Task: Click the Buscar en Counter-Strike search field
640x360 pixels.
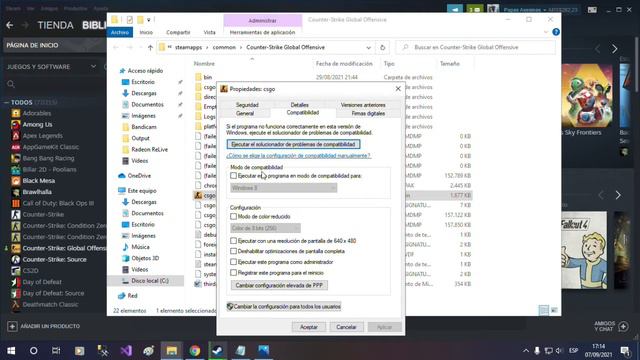Action: [476, 47]
